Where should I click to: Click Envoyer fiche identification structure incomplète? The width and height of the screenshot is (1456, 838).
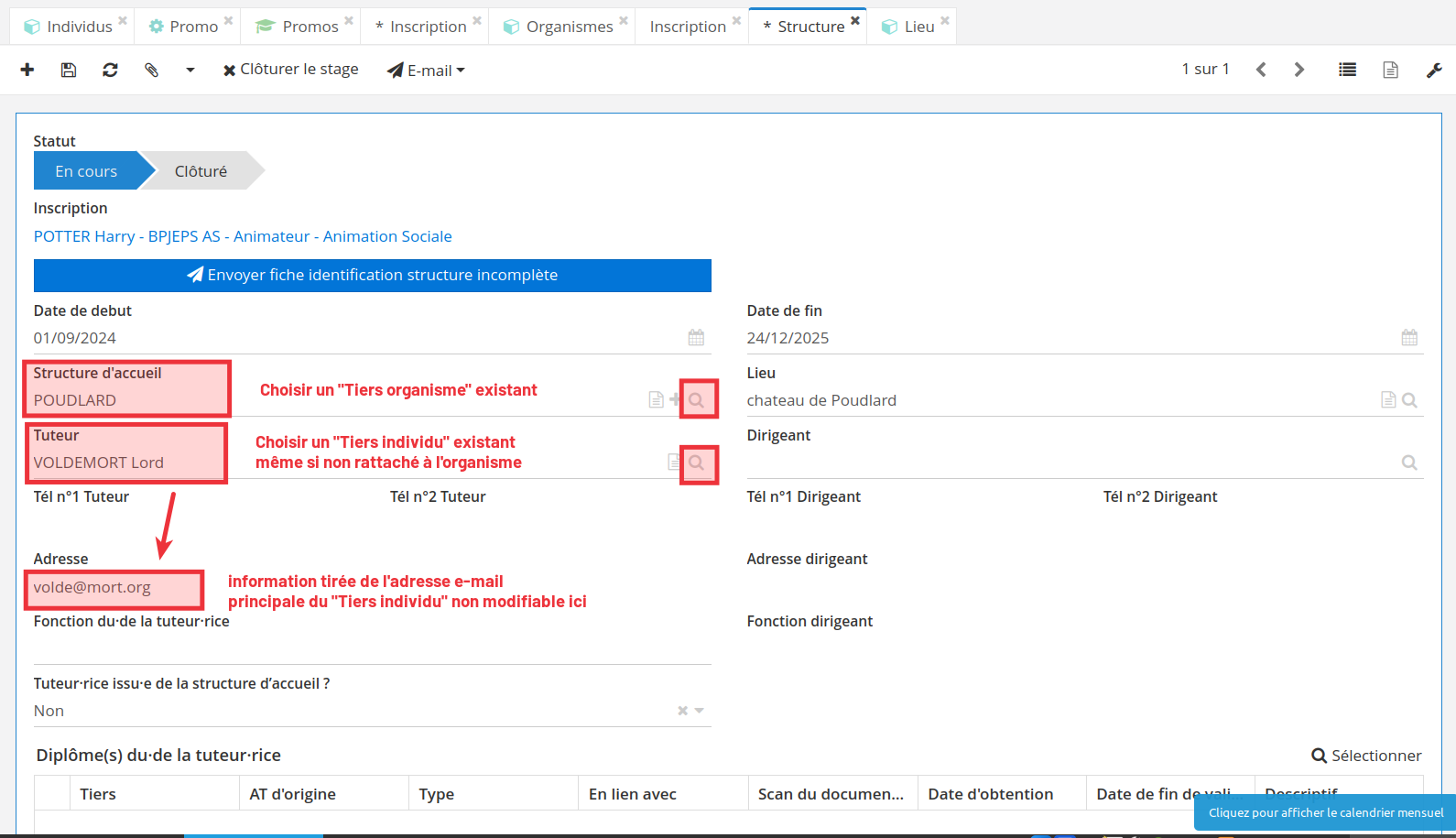click(x=373, y=275)
